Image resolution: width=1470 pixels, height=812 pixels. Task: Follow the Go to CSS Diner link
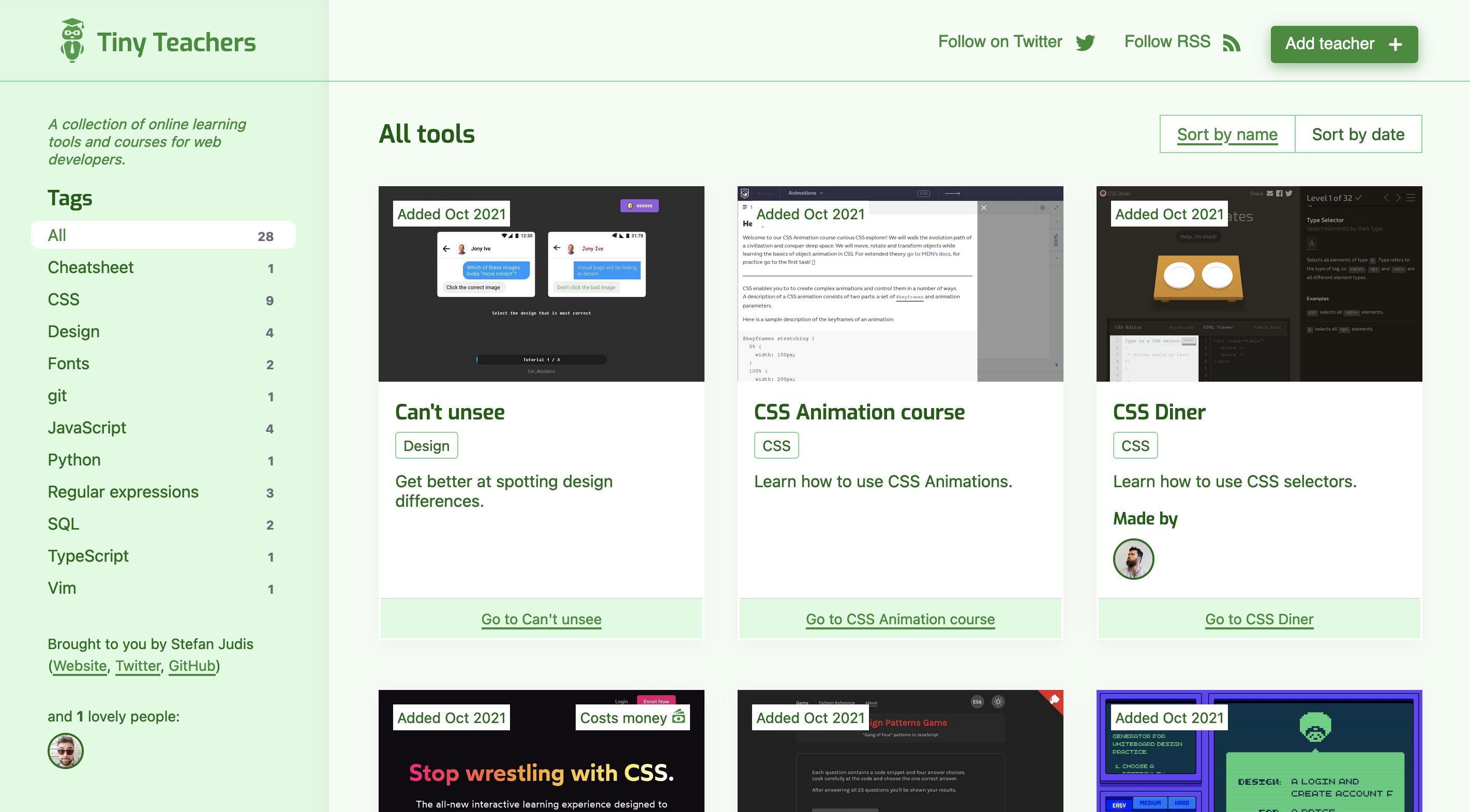pyautogui.click(x=1259, y=619)
